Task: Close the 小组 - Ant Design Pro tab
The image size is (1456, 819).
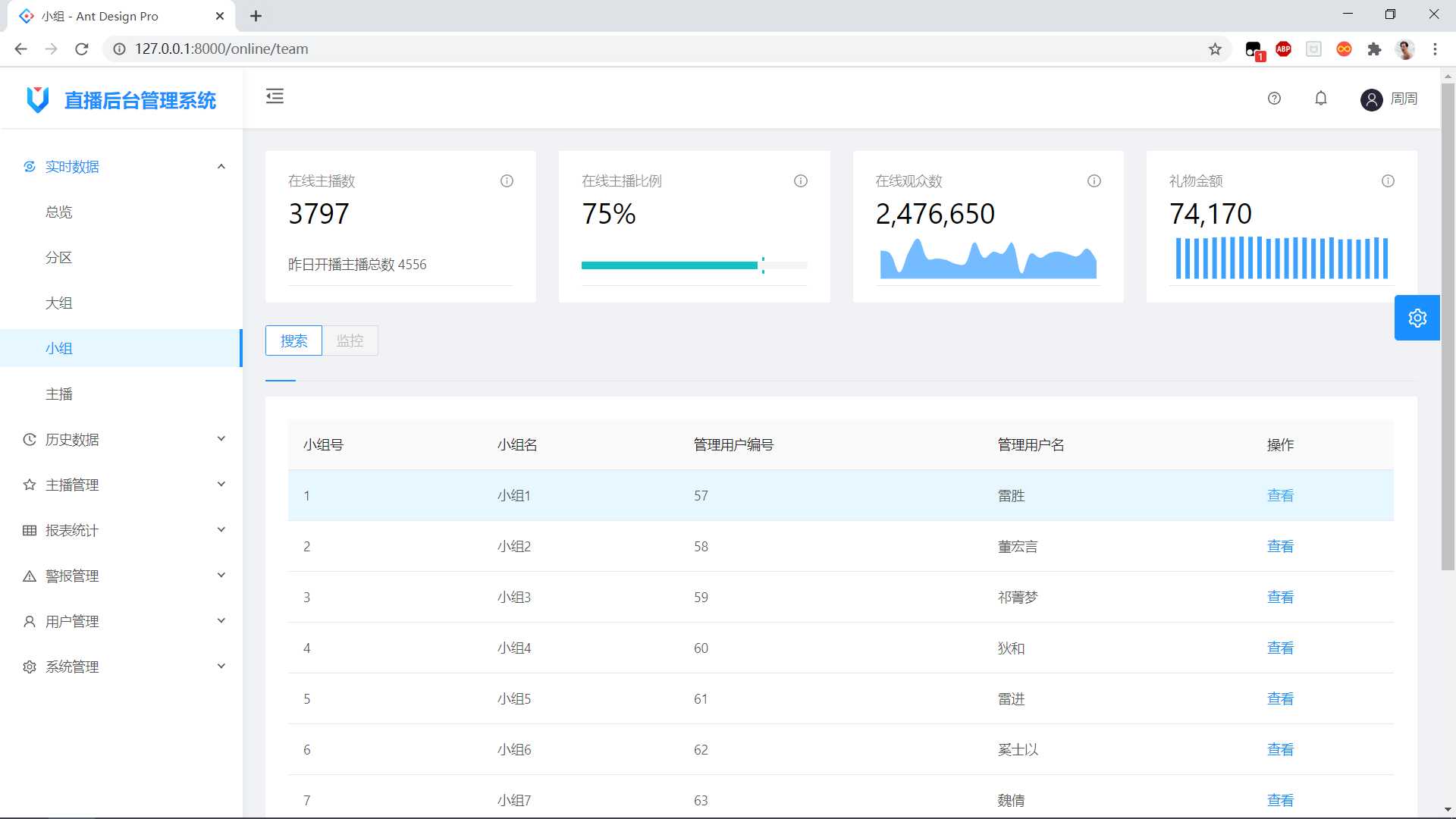Action: coord(220,16)
